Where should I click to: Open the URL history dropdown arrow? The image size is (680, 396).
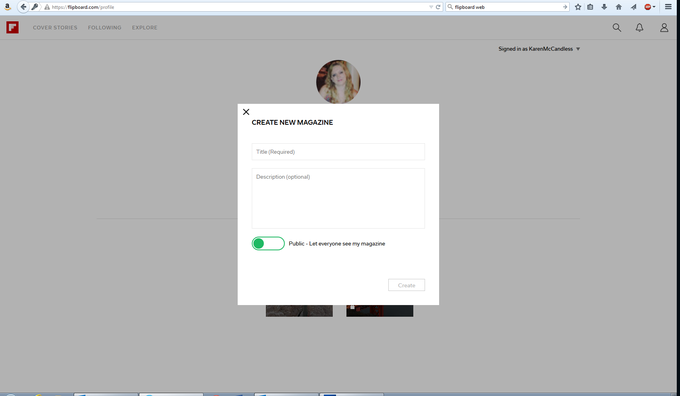[431, 7]
